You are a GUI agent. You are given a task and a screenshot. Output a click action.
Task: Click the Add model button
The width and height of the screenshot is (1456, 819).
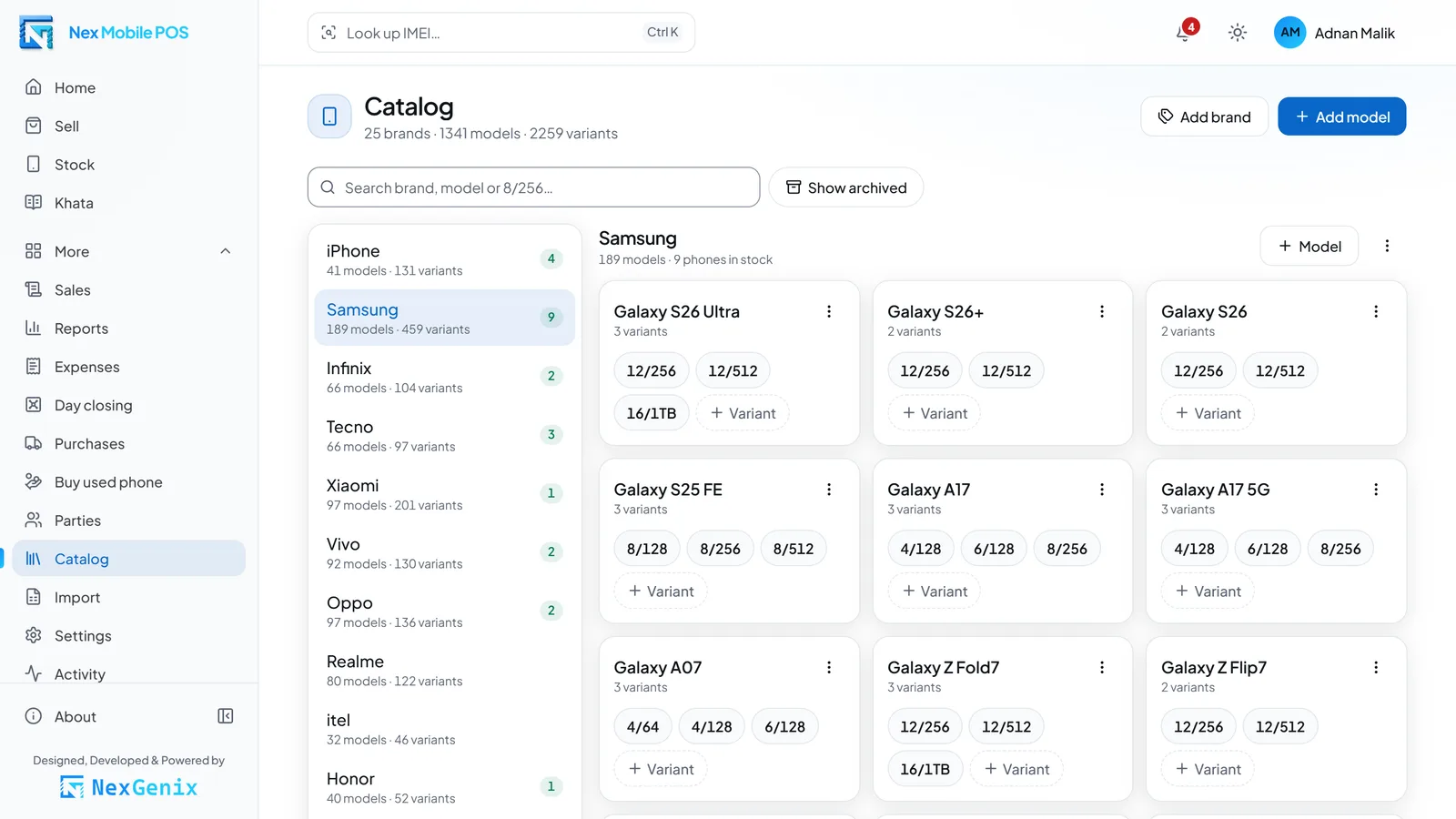(1341, 116)
